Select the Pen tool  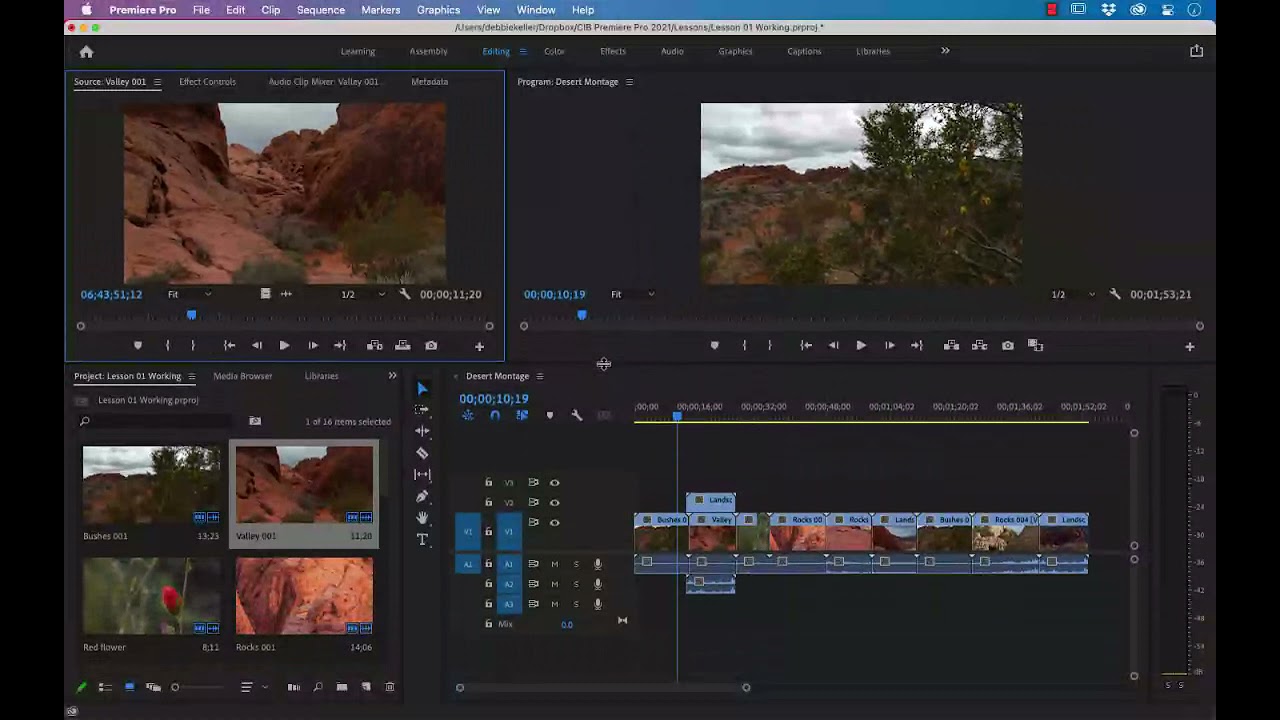click(422, 496)
